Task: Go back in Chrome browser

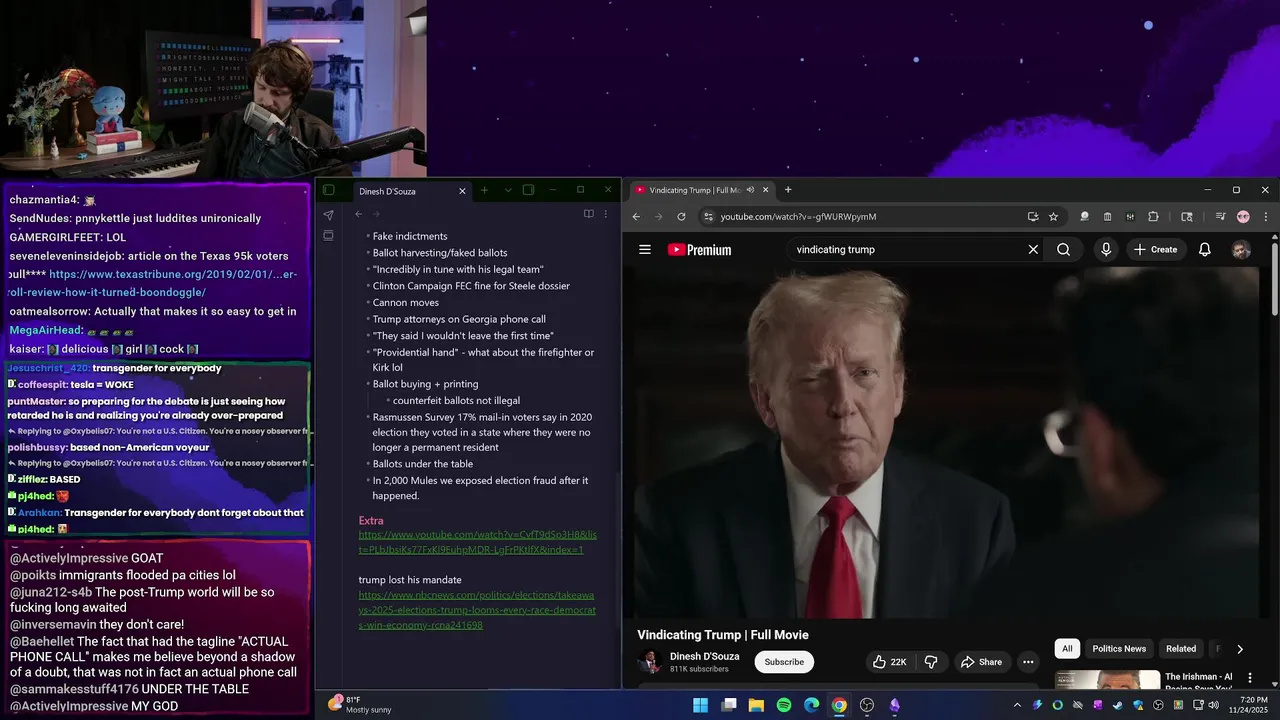Action: tap(636, 217)
